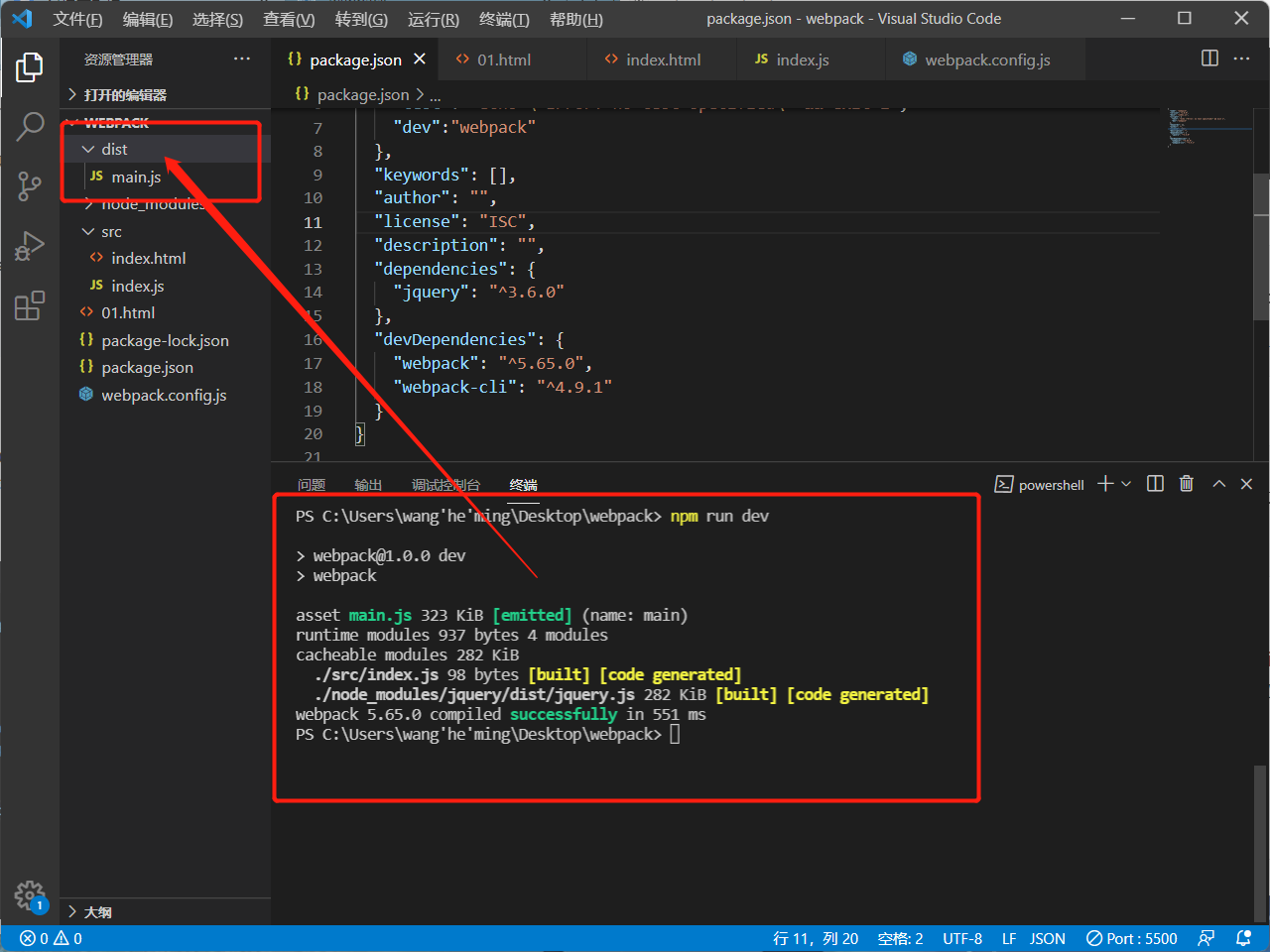Click the "jquery" dependency key in editor

click(432, 292)
